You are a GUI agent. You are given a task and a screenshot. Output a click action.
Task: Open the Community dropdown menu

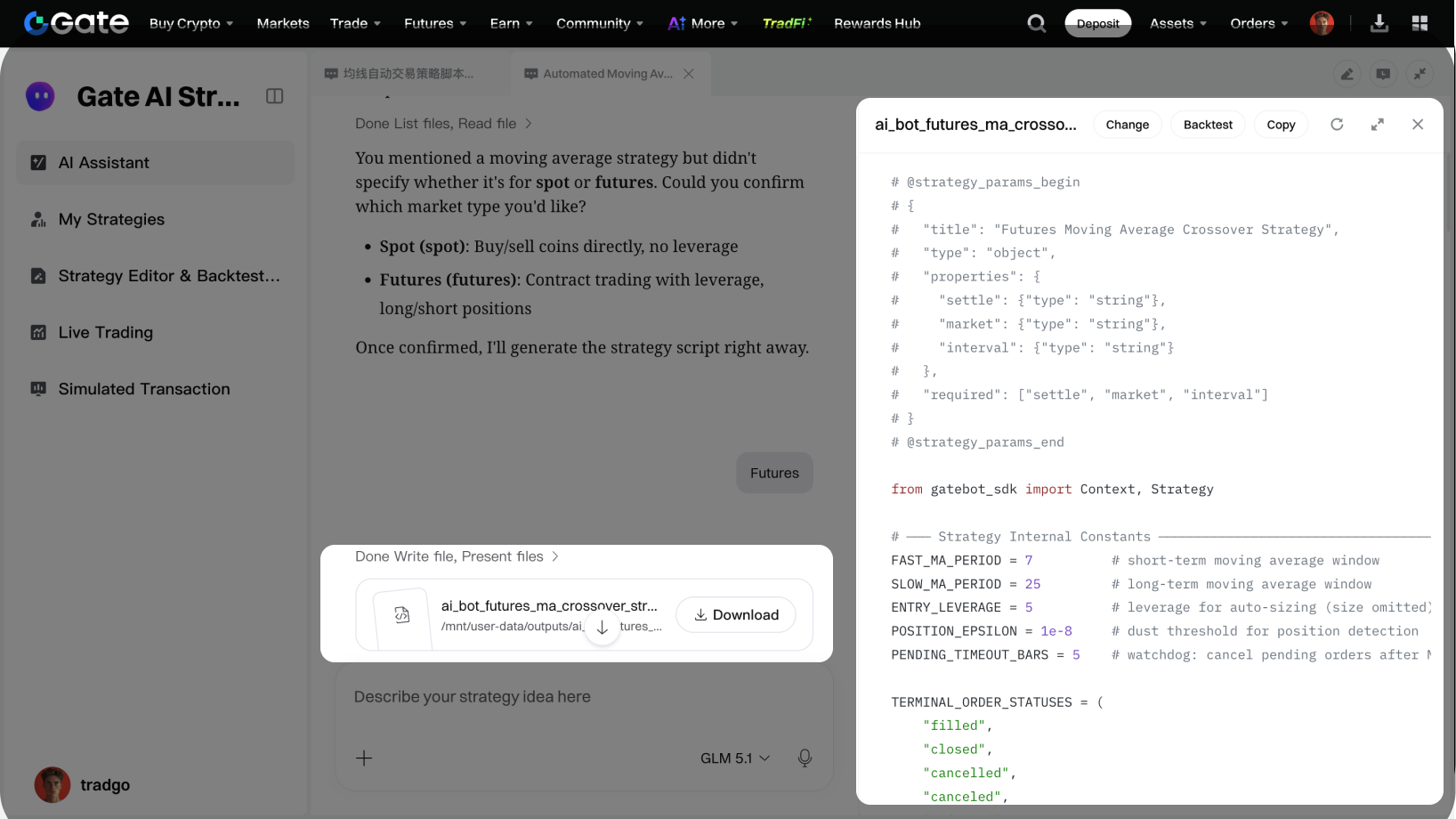coord(600,23)
